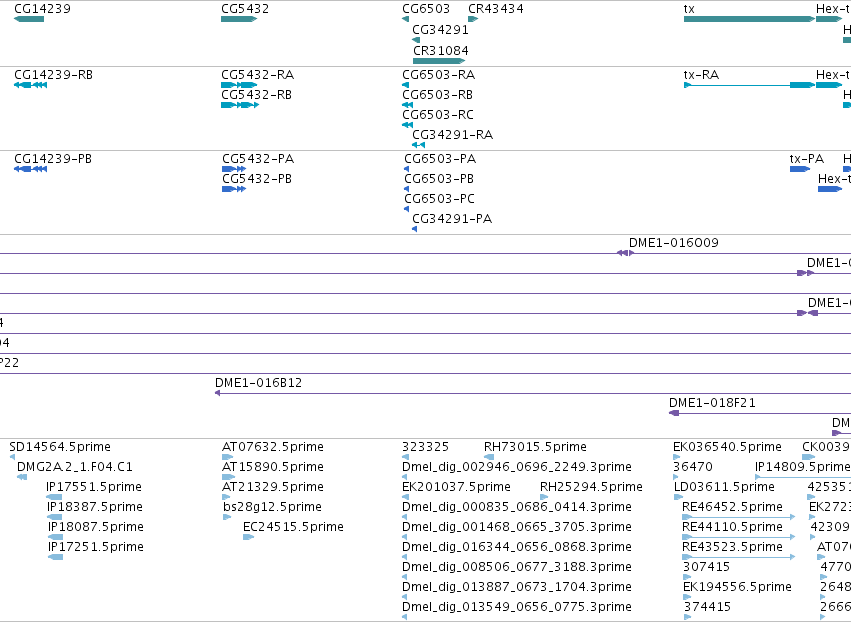Click the CG5432-RA transcript label
The image size is (851, 622).
click(258, 74)
